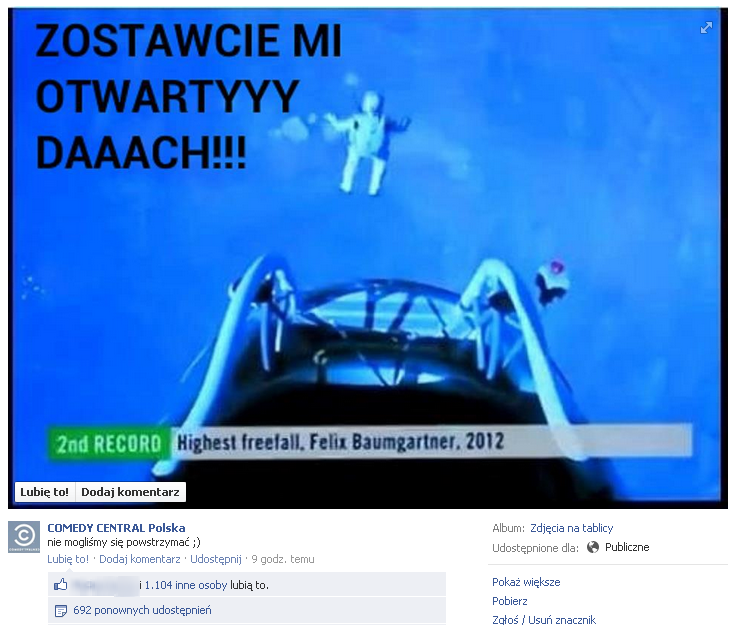The width and height of the screenshot is (739, 625).
Task: Open the "Zdjęcia na tablicy" album
Action: pyautogui.click(x=571, y=528)
